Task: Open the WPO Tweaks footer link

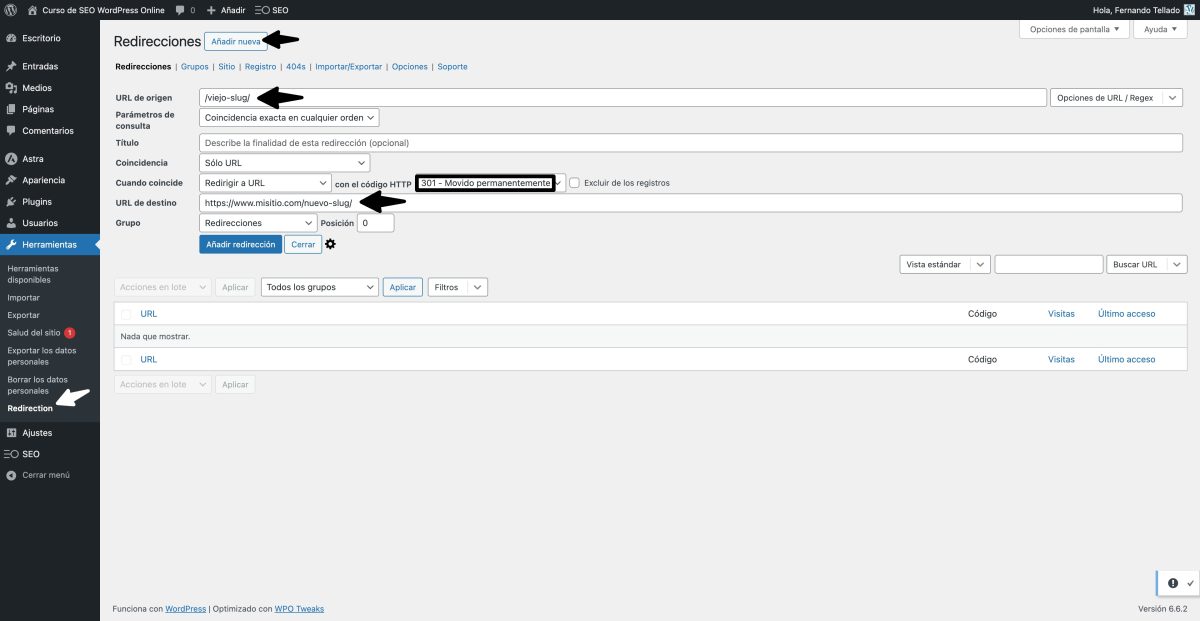Action: [x=298, y=607]
